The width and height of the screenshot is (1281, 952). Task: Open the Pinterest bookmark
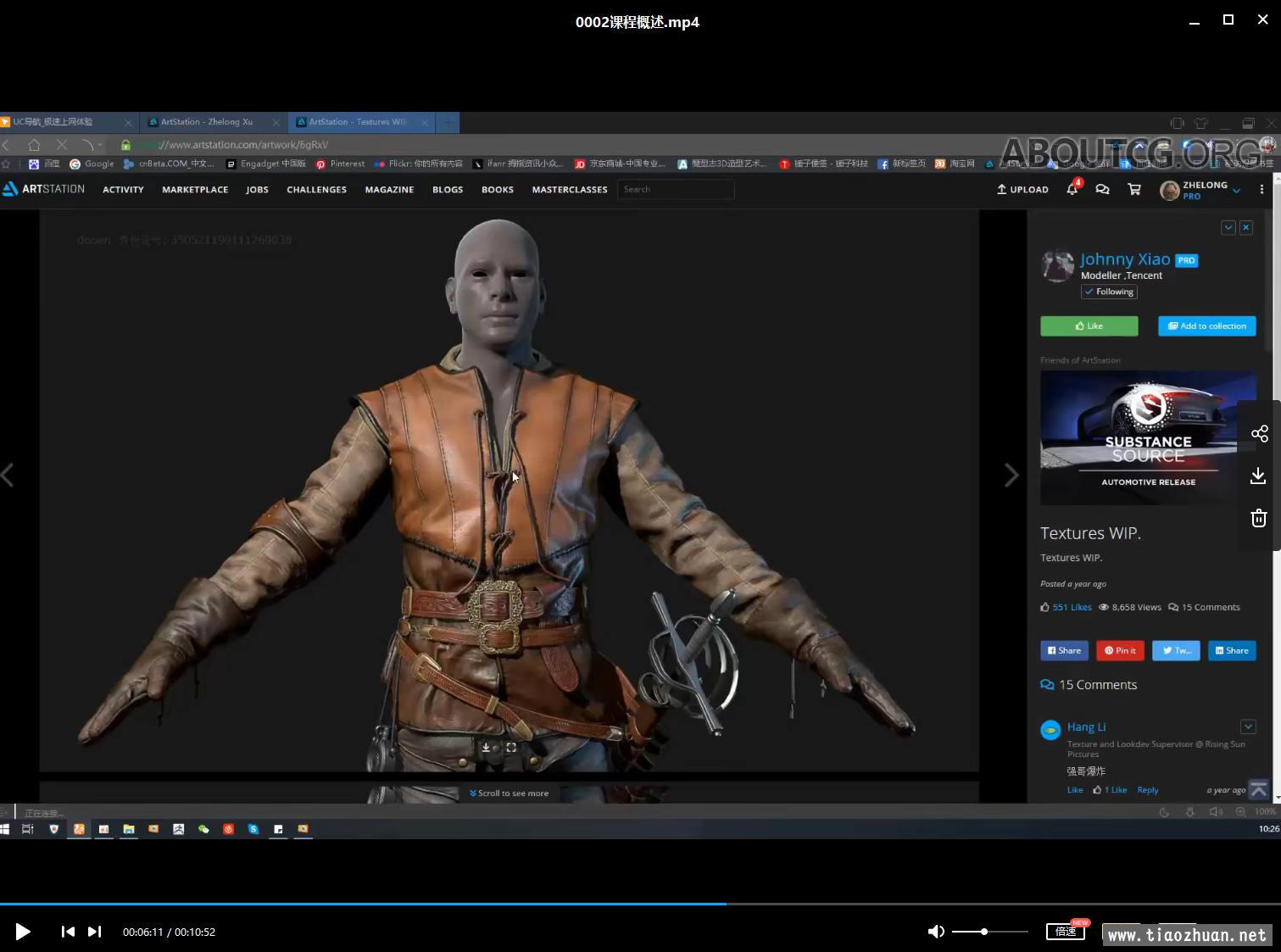click(340, 164)
